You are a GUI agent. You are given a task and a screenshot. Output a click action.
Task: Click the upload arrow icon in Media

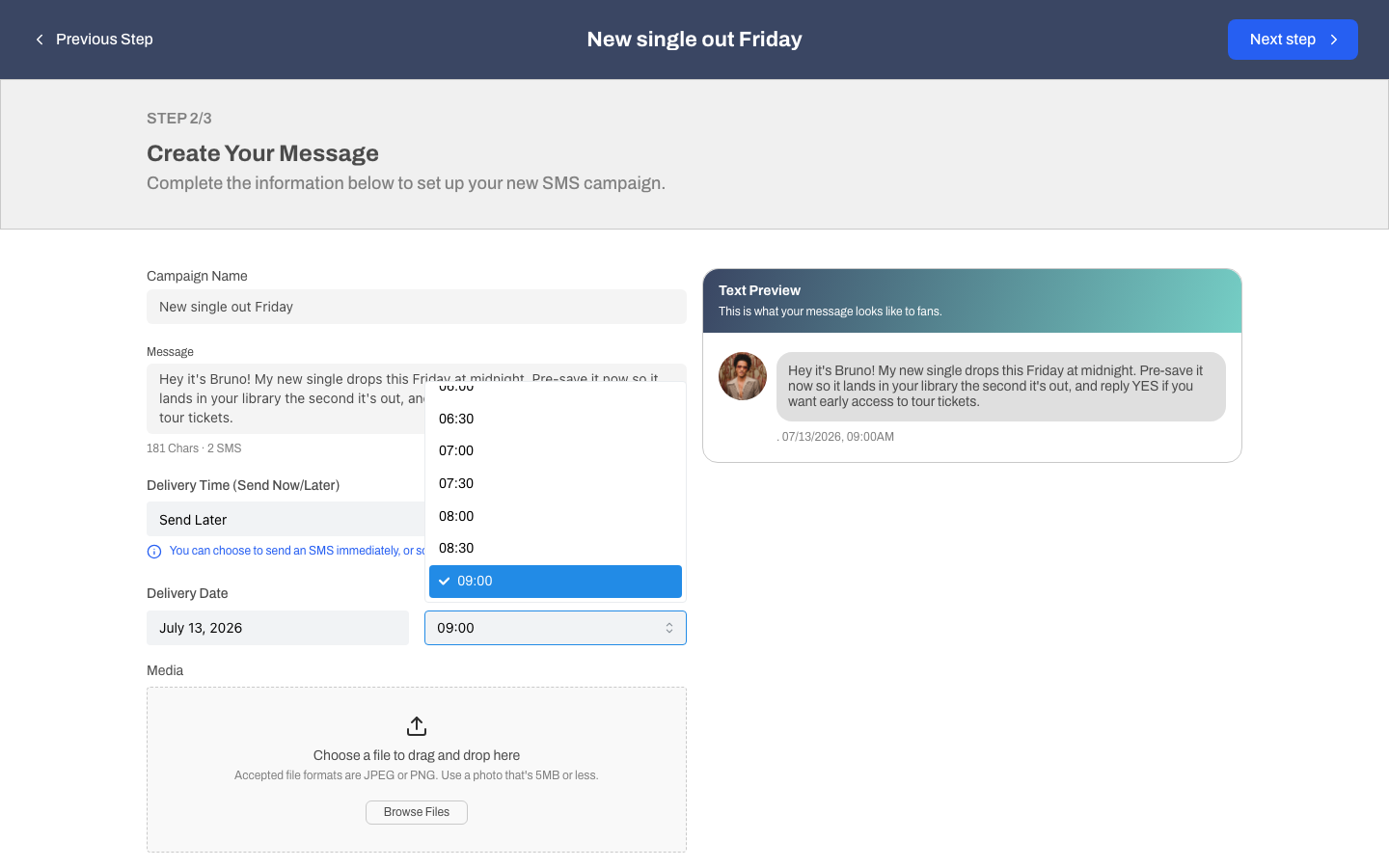tap(417, 726)
